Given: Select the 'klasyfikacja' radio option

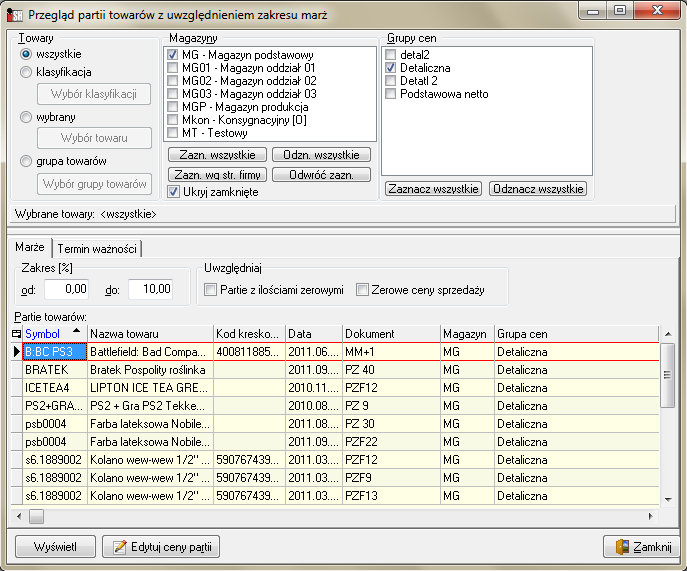Looking at the screenshot, I should (x=26, y=72).
